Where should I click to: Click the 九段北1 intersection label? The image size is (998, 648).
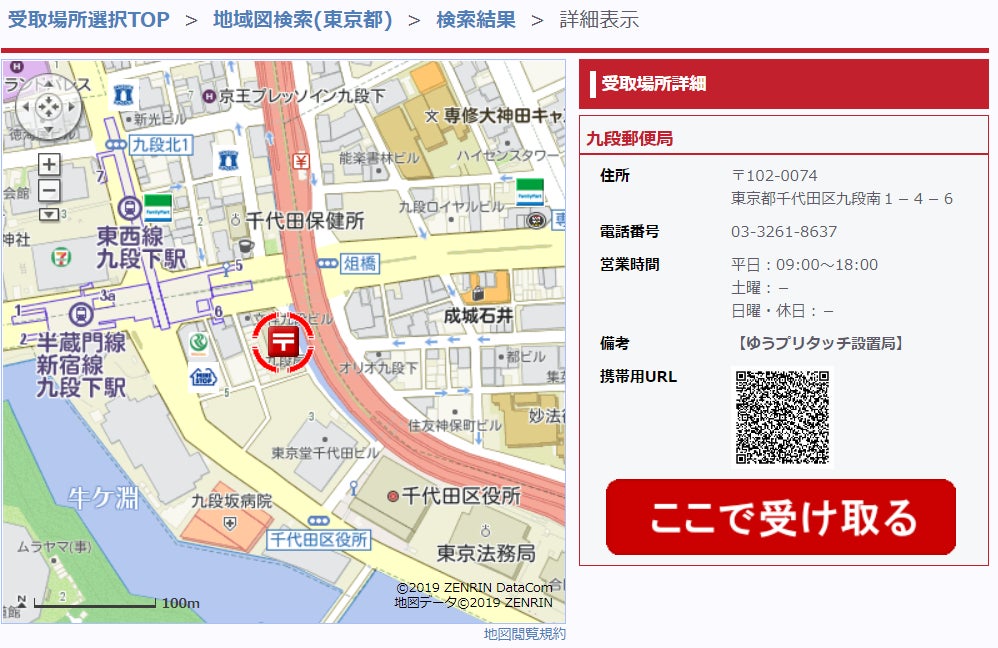pos(161,145)
